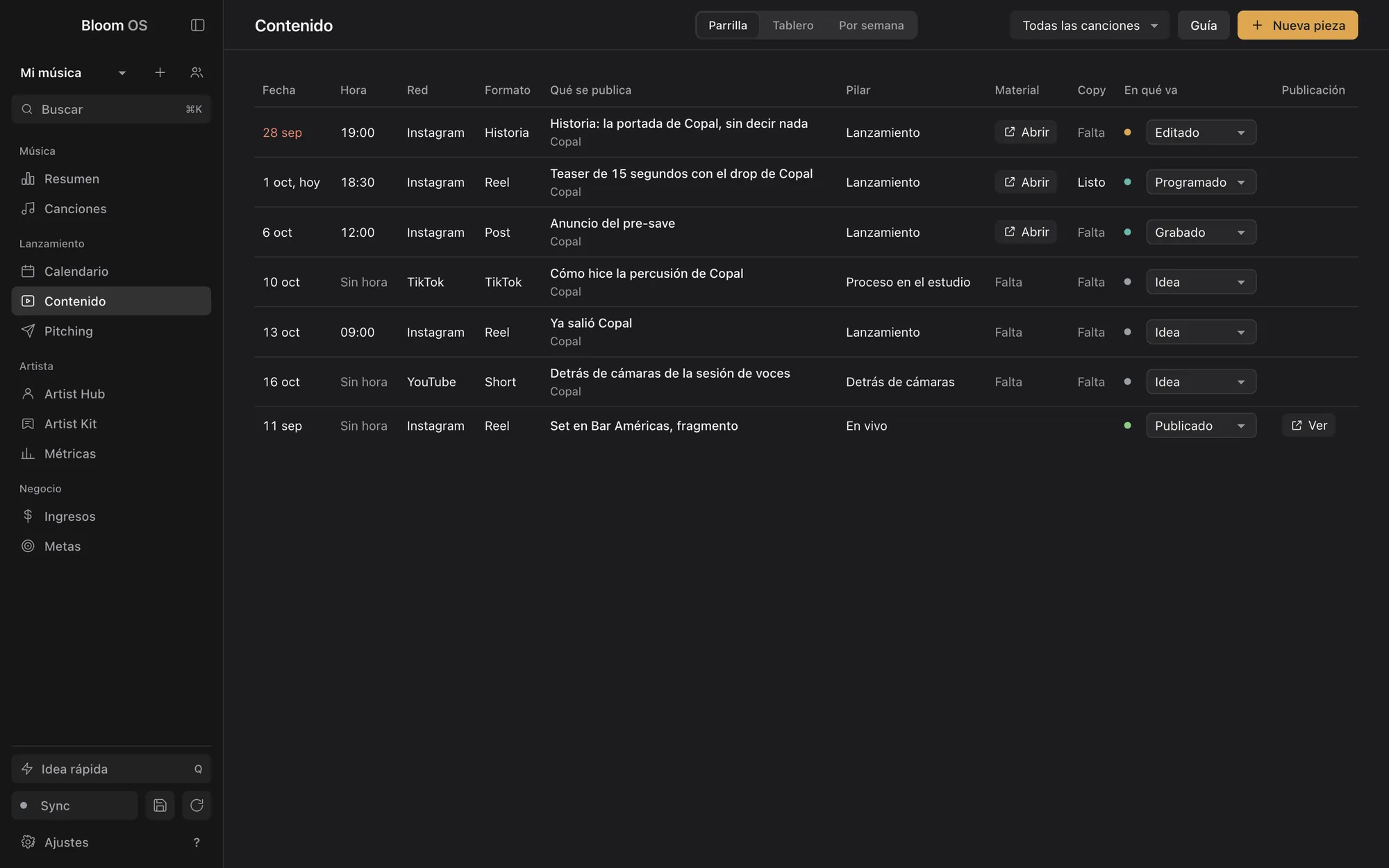Navigate to Artist Hub

pyautogui.click(x=111, y=394)
